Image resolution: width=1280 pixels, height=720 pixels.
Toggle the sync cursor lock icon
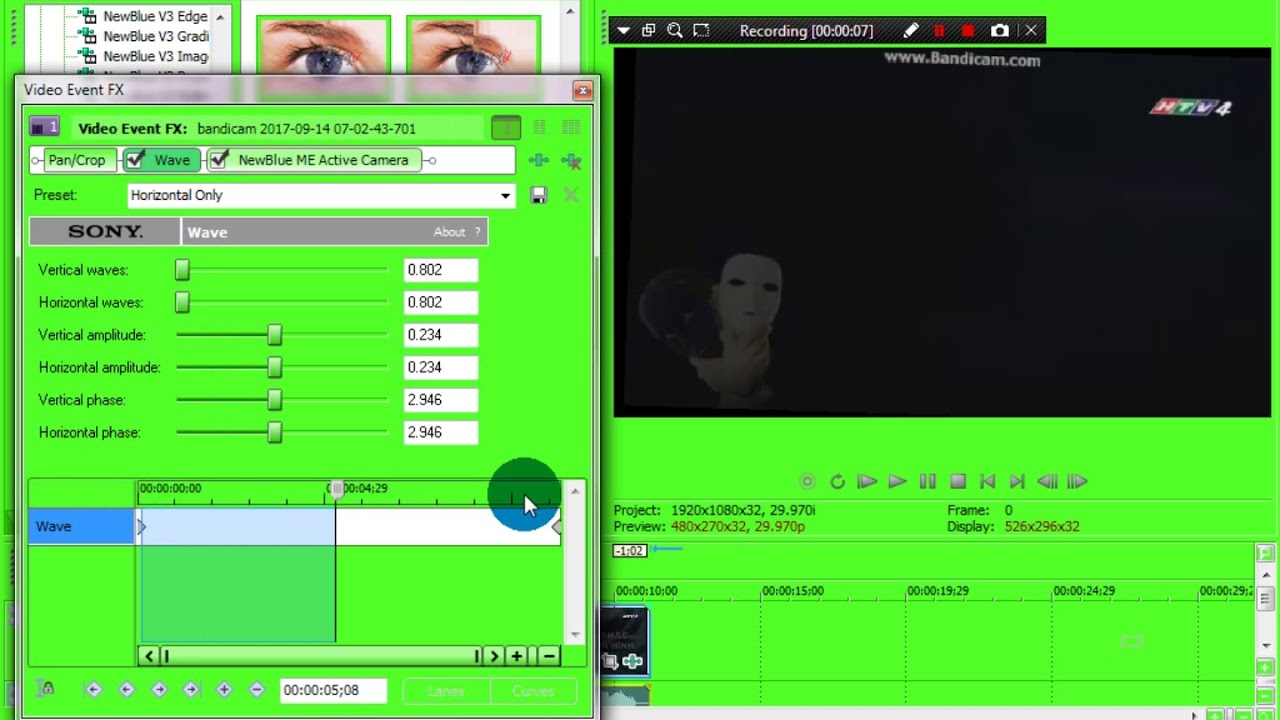45,689
